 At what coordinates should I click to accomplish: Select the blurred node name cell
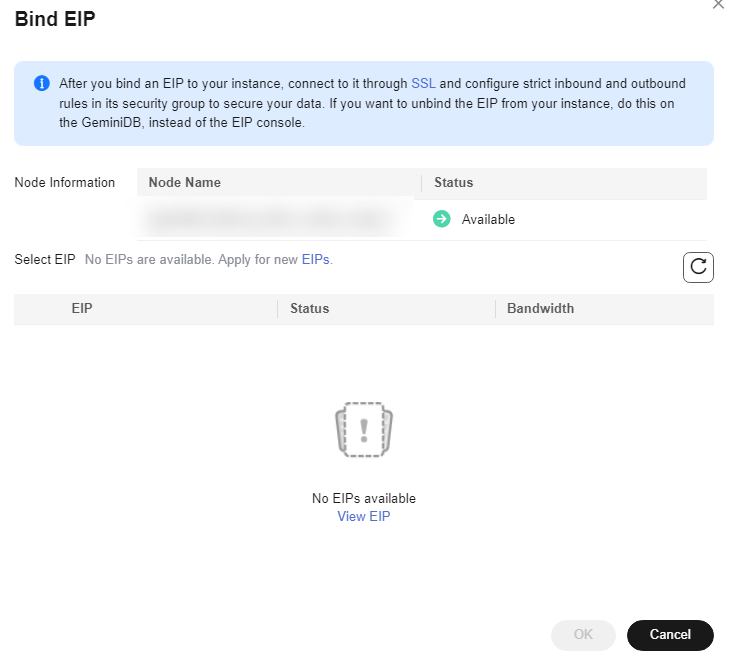click(265, 219)
